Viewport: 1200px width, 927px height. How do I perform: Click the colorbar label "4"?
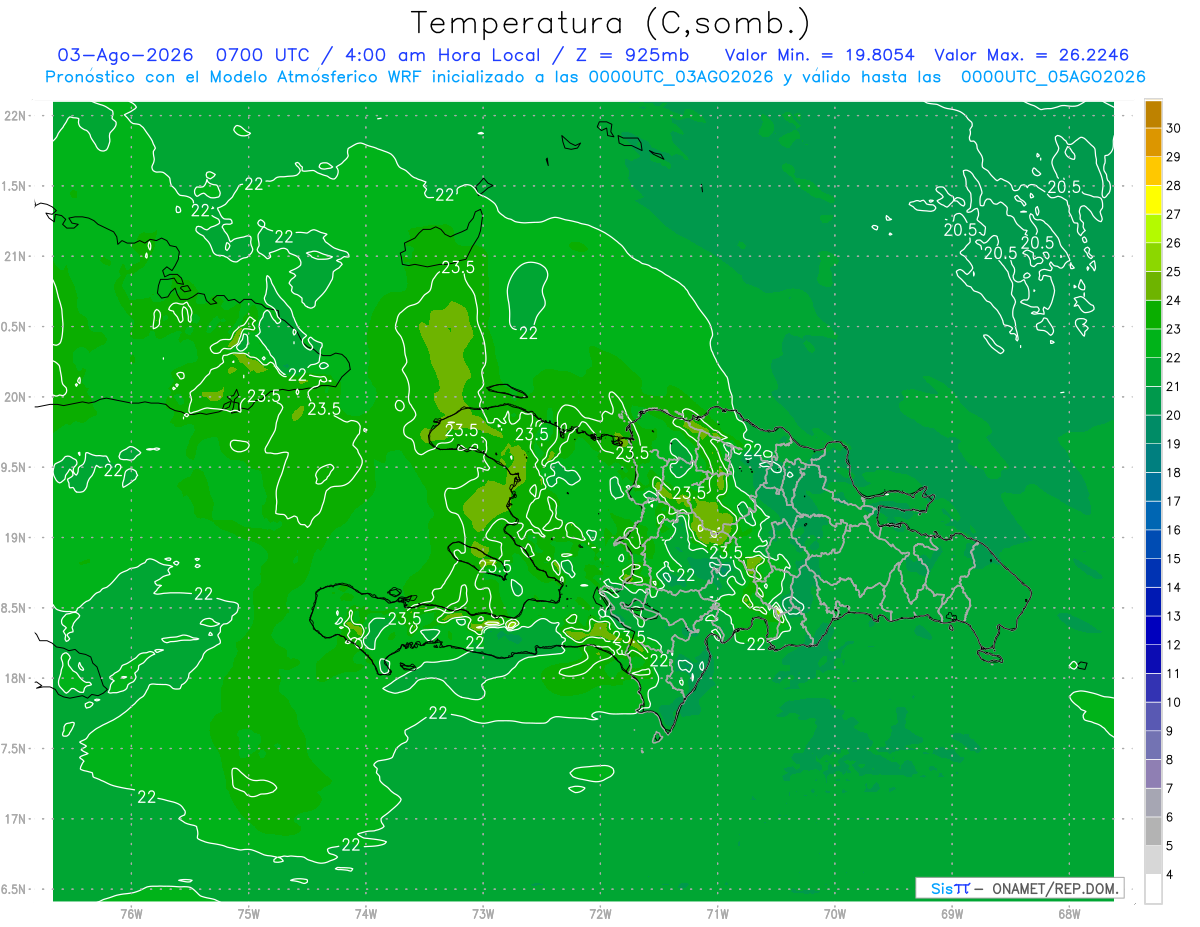tap(1171, 874)
